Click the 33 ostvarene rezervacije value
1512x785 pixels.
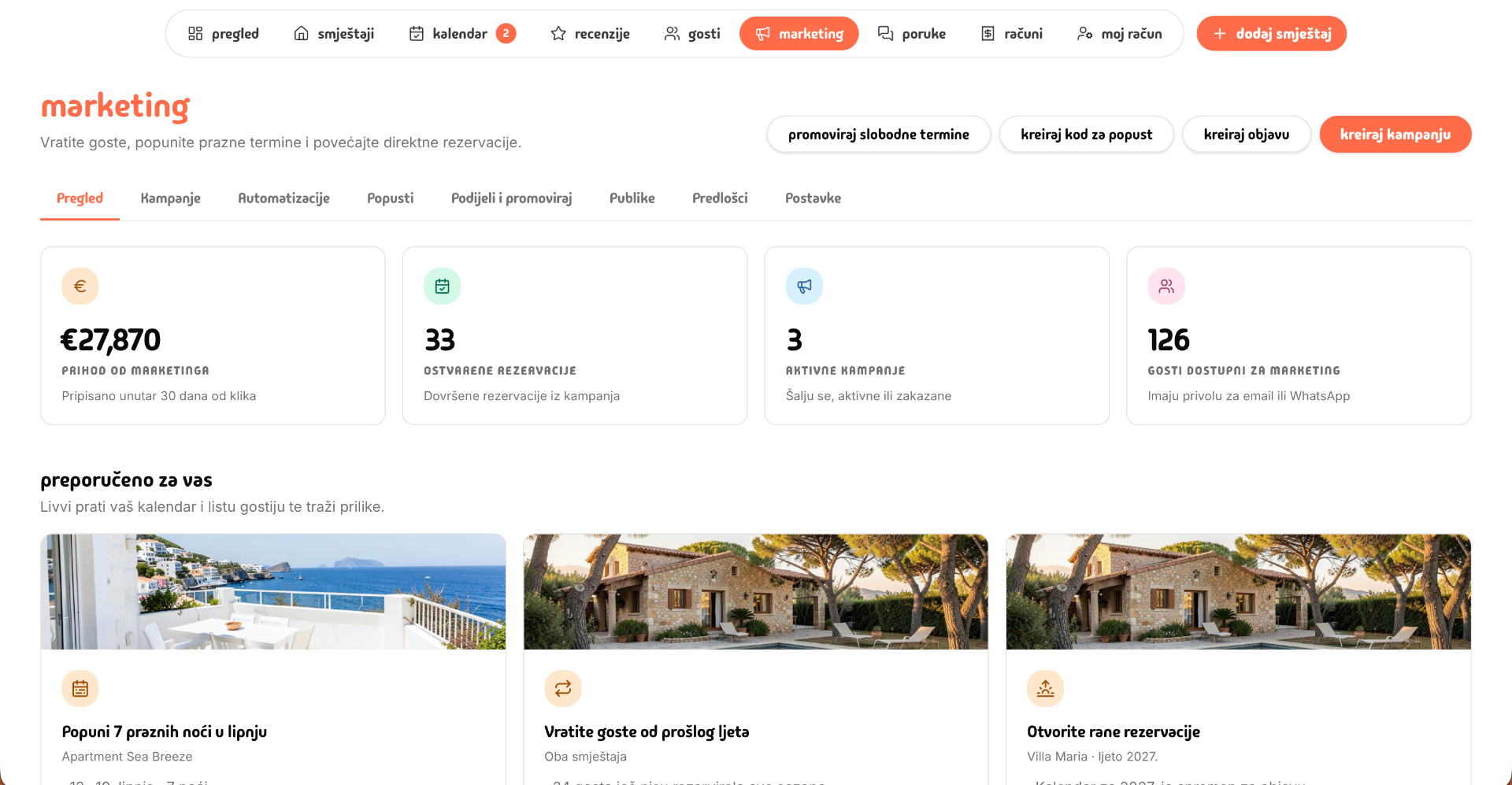(x=439, y=340)
